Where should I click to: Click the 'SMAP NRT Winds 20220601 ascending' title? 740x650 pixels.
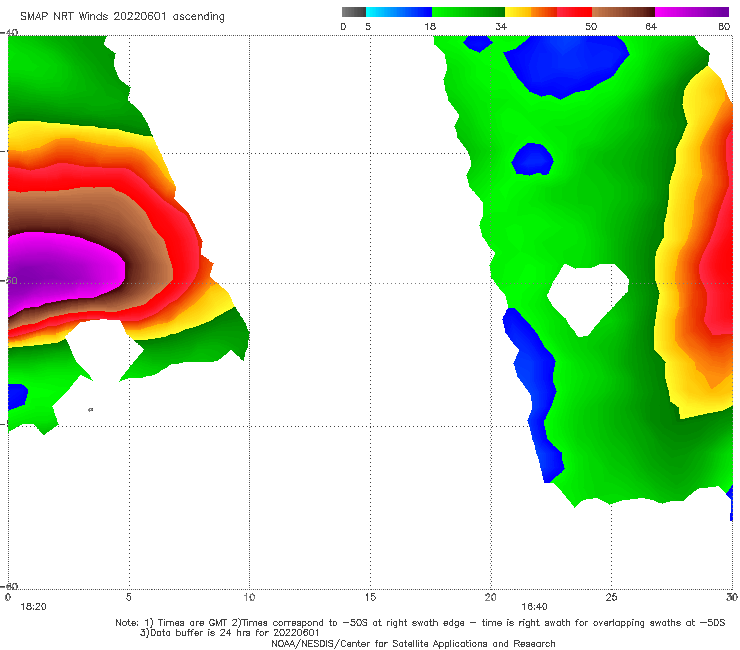point(122,16)
